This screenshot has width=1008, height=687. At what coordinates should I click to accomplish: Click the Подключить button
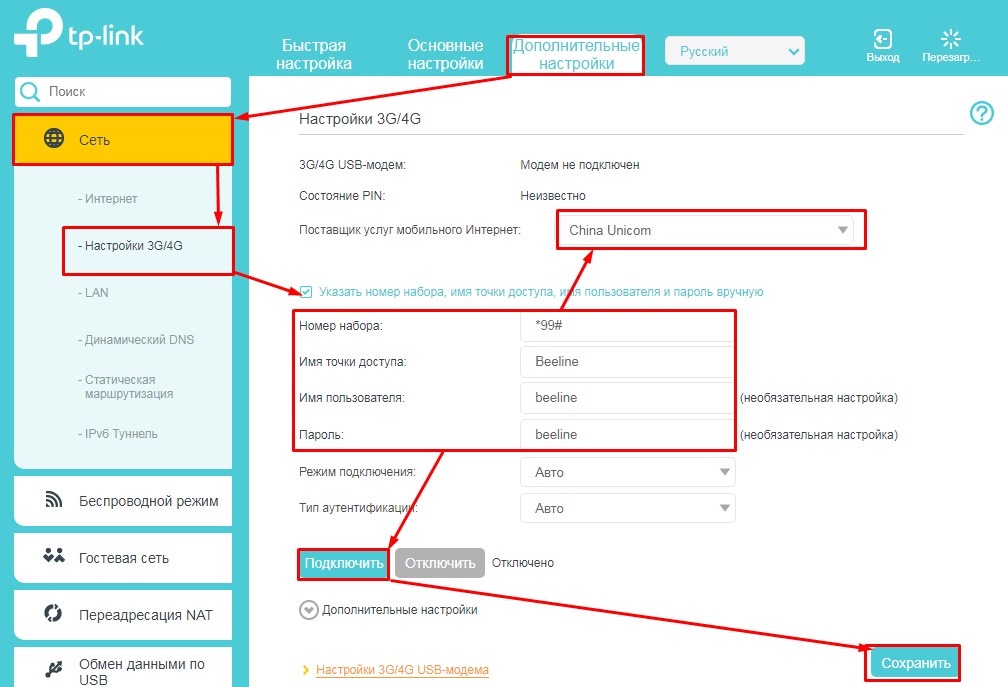344,563
